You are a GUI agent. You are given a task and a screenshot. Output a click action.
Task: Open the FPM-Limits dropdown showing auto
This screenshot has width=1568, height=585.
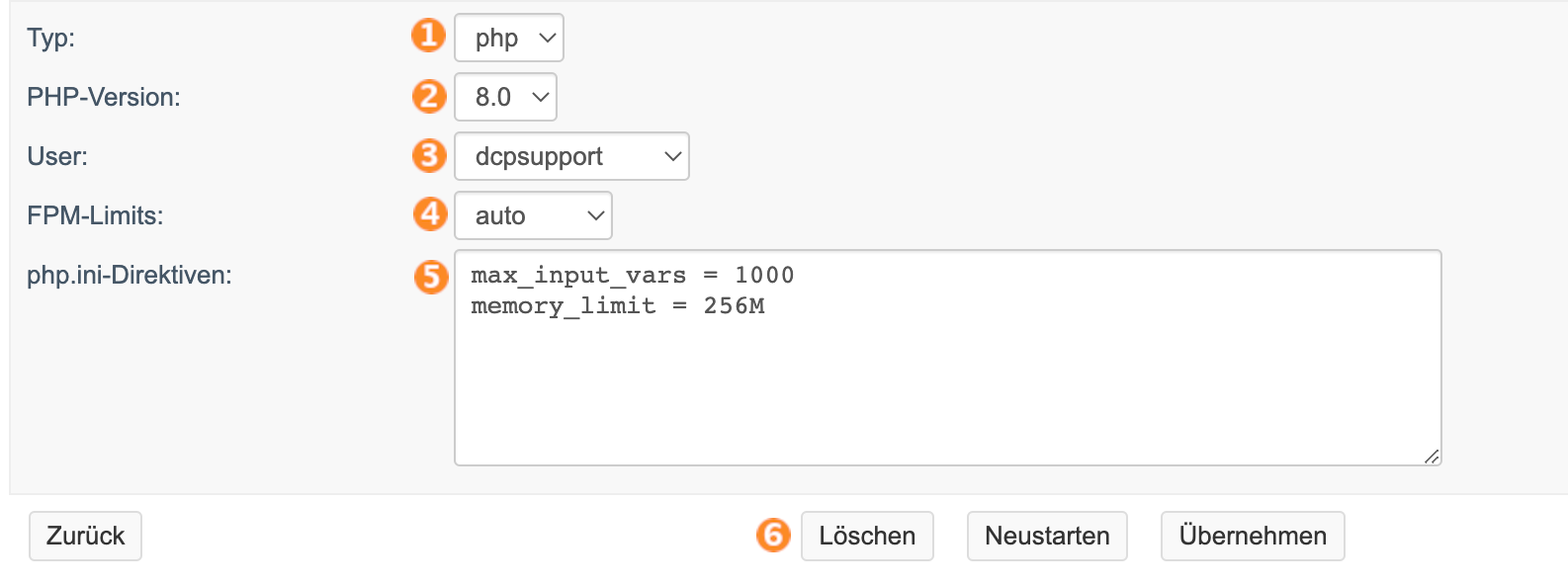pos(533,215)
